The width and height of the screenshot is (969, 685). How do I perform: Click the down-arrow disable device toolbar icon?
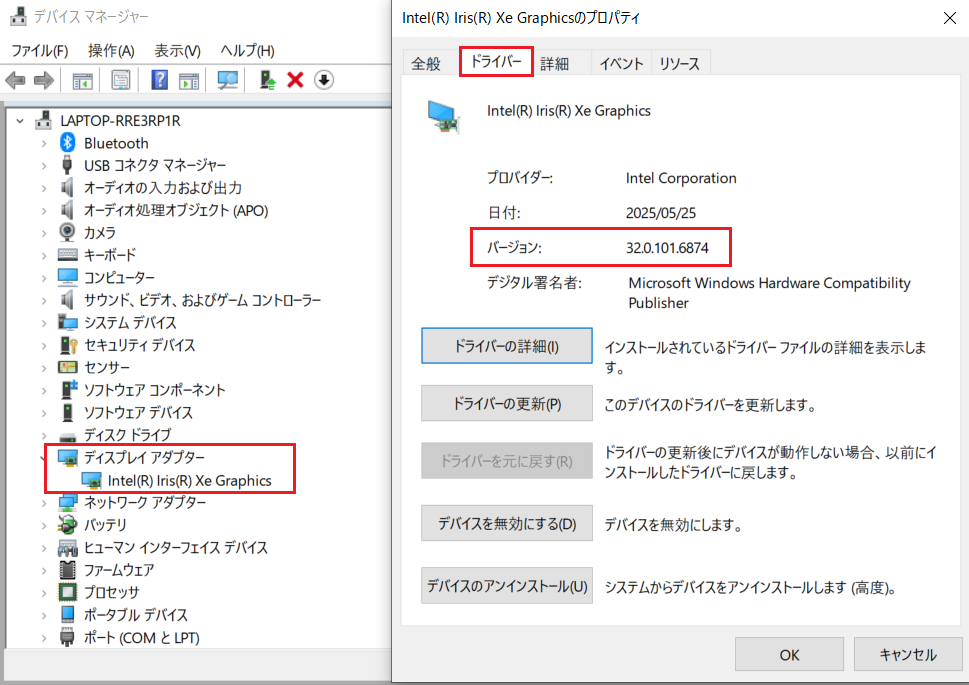point(324,80)
